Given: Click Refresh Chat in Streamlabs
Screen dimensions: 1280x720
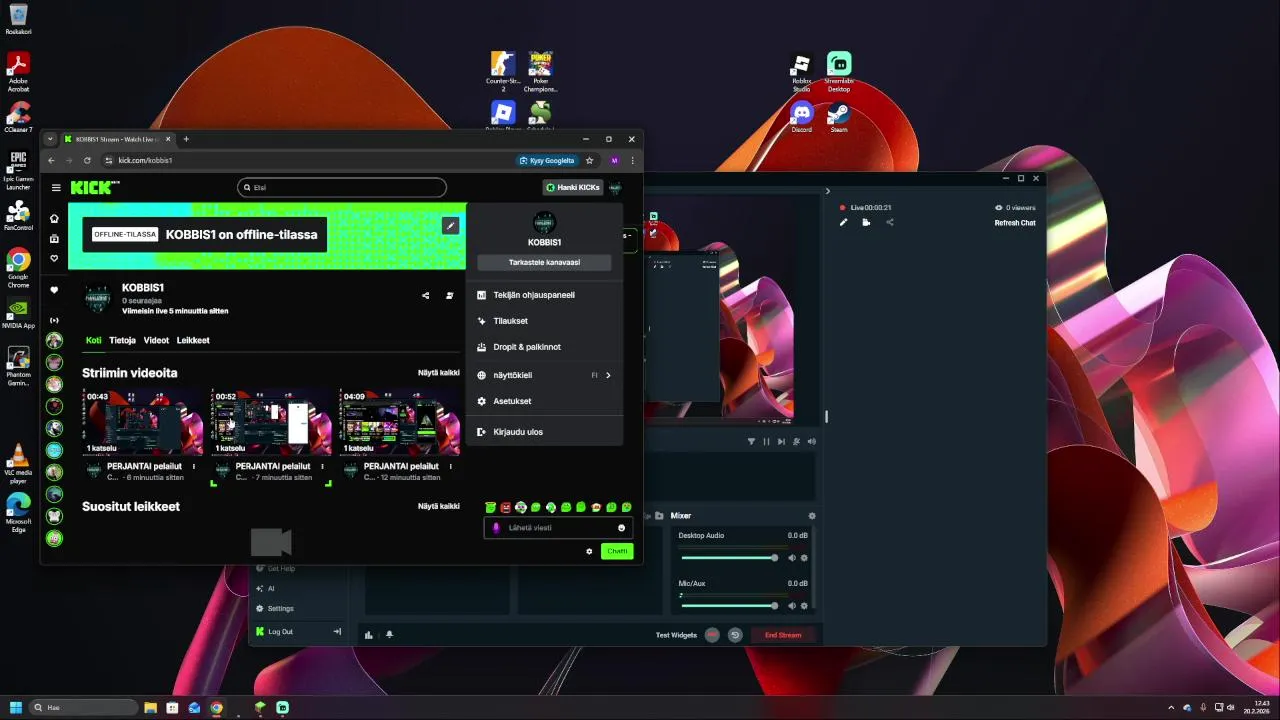Looking at the screenshot, I should point(1015,223).
